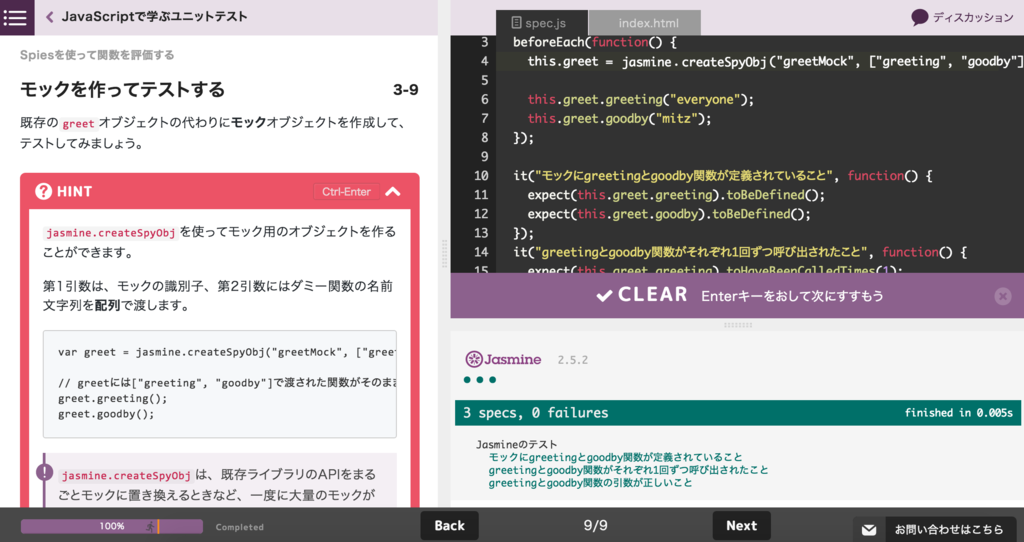Click the Next button
The image size is (1024, 542).
(741, 526)
